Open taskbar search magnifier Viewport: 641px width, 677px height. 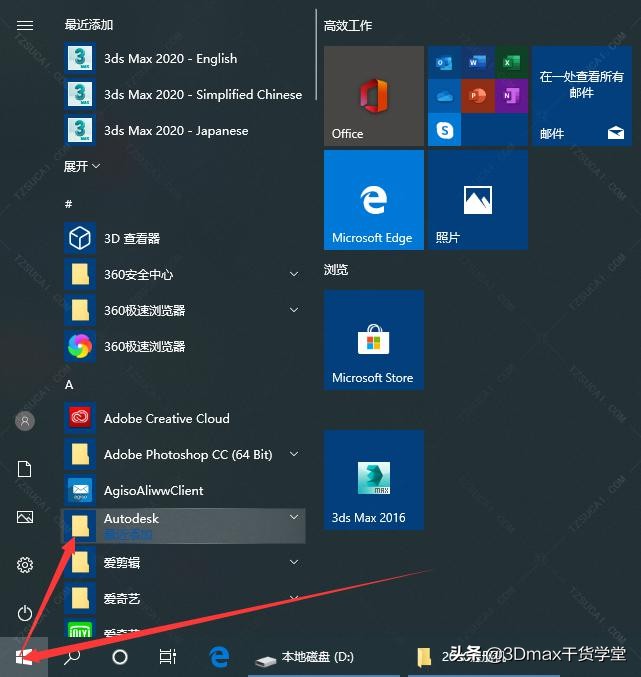pyautogui.click(x=72, y=657)
